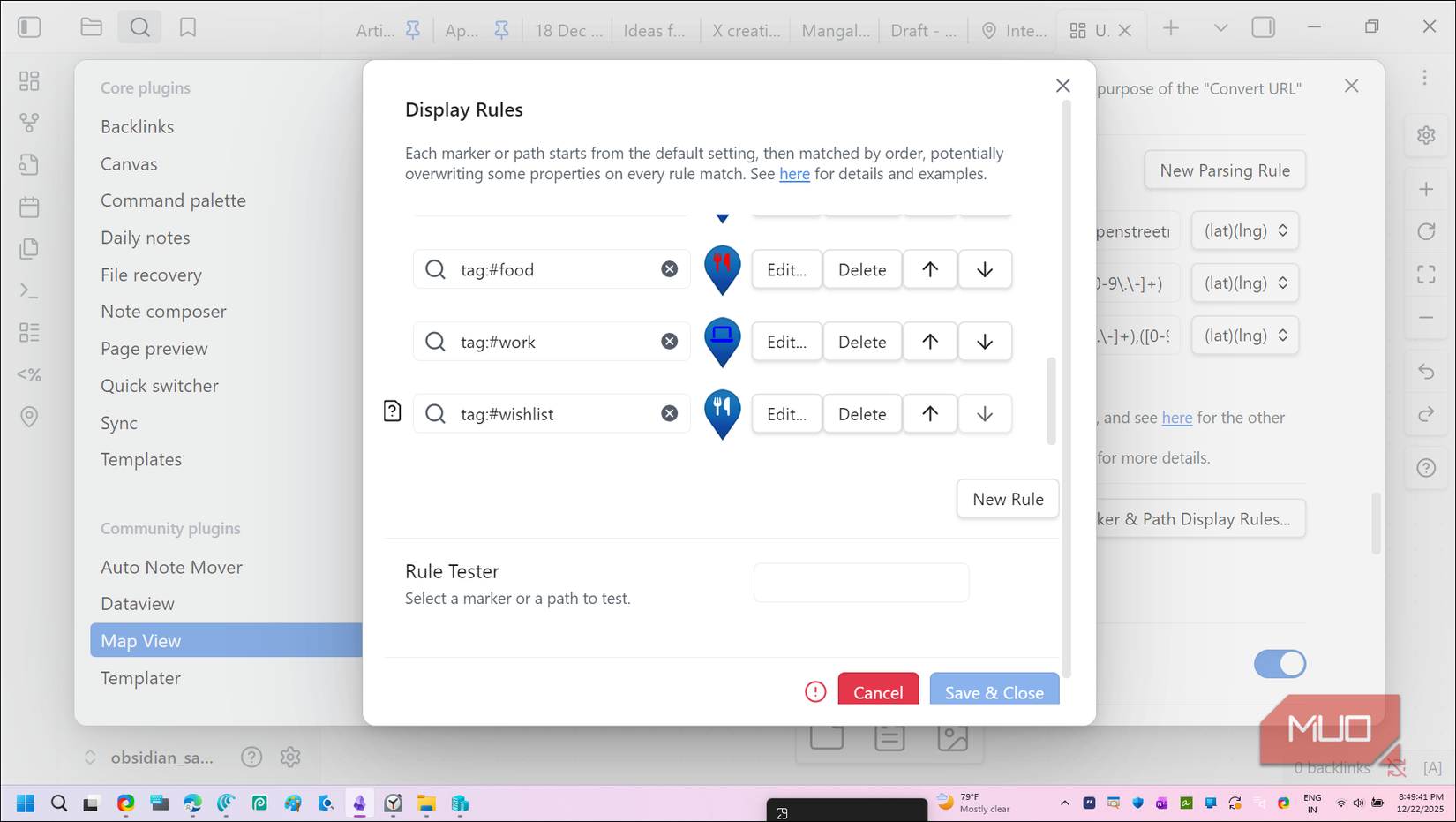Zoom in with the canvas plus icon
The image size is (1456, 822).
[x=1426, y=190]
